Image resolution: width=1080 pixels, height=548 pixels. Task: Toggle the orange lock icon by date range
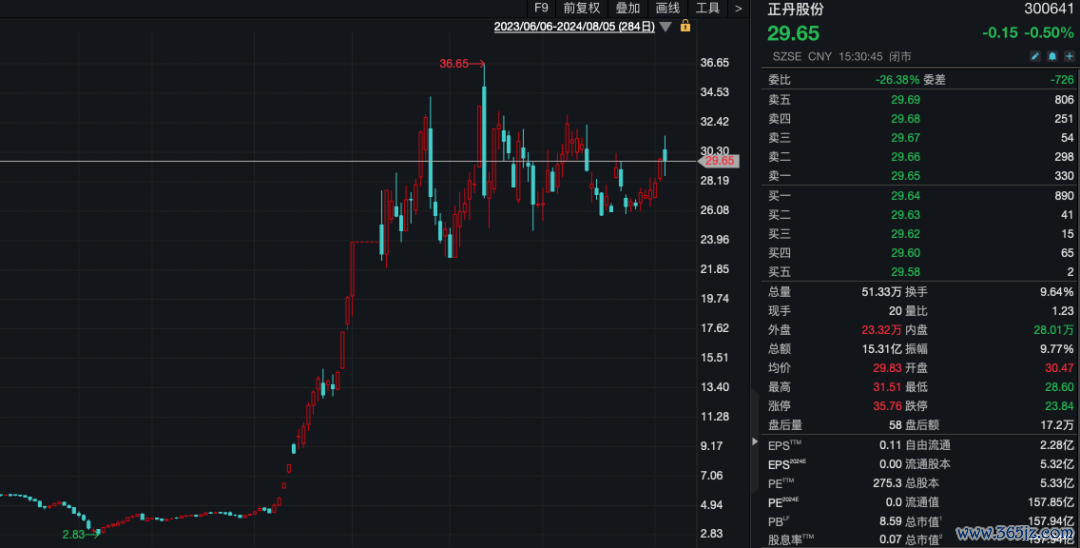[685, 26]
